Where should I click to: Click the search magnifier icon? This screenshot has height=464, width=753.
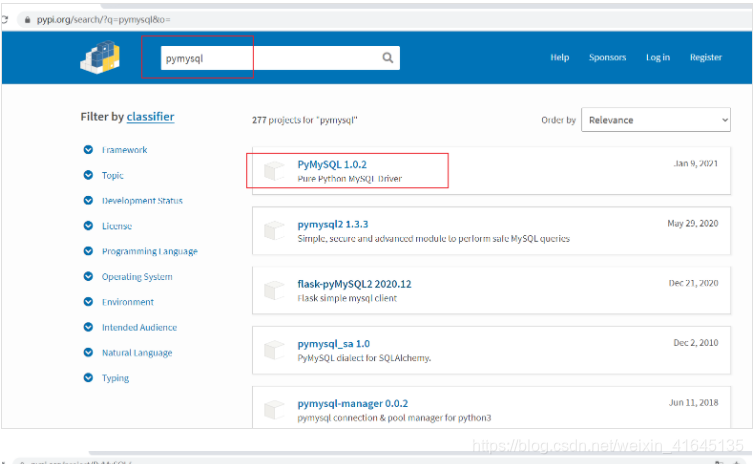coord(388,58)
